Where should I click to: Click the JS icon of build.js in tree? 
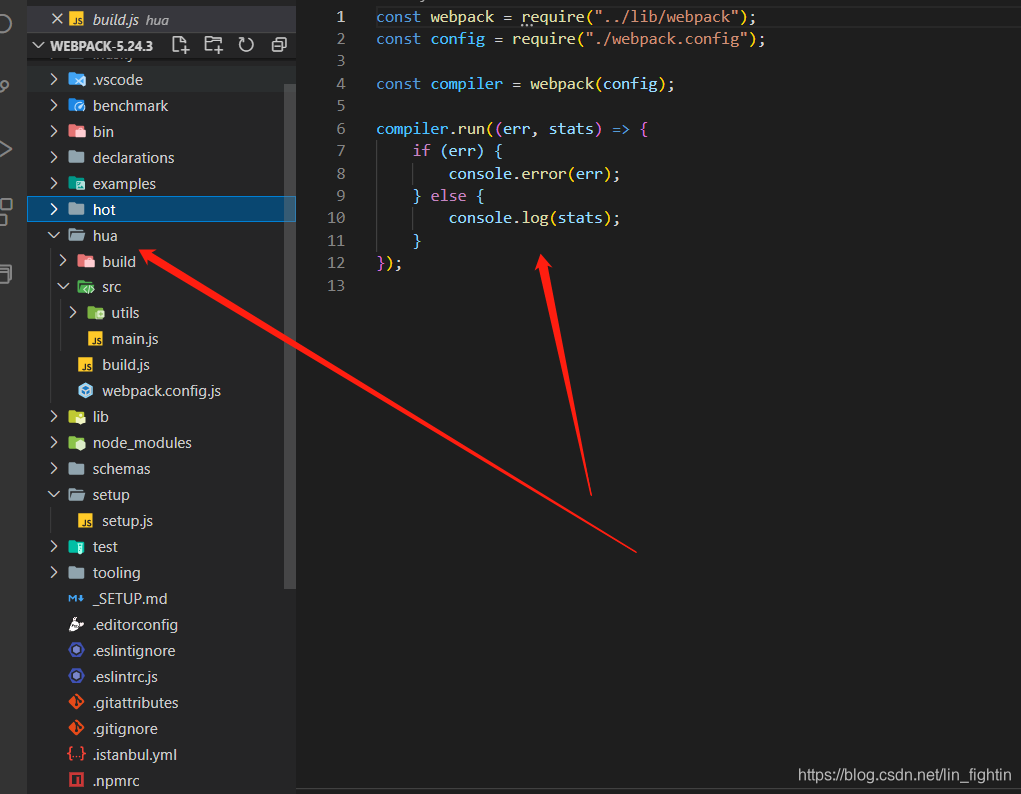[86, 365]
